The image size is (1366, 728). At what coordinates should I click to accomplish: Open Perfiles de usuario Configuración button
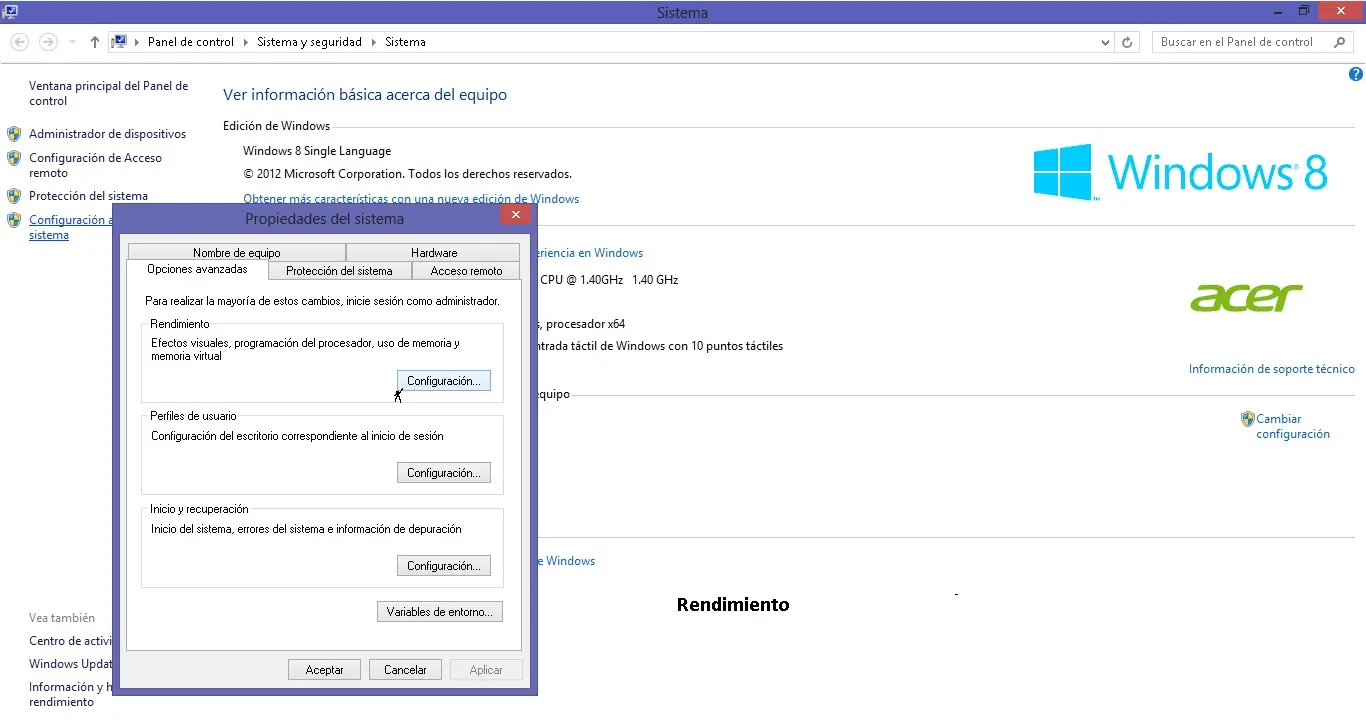pos(444,473)
